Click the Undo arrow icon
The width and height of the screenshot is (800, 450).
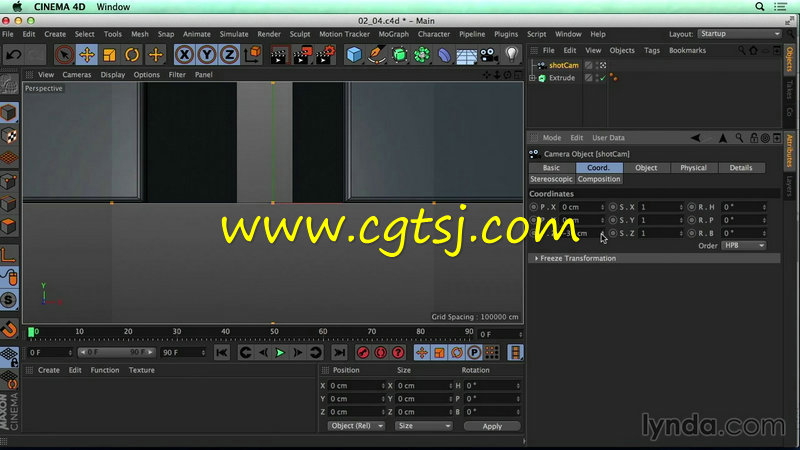coord(14,55)
